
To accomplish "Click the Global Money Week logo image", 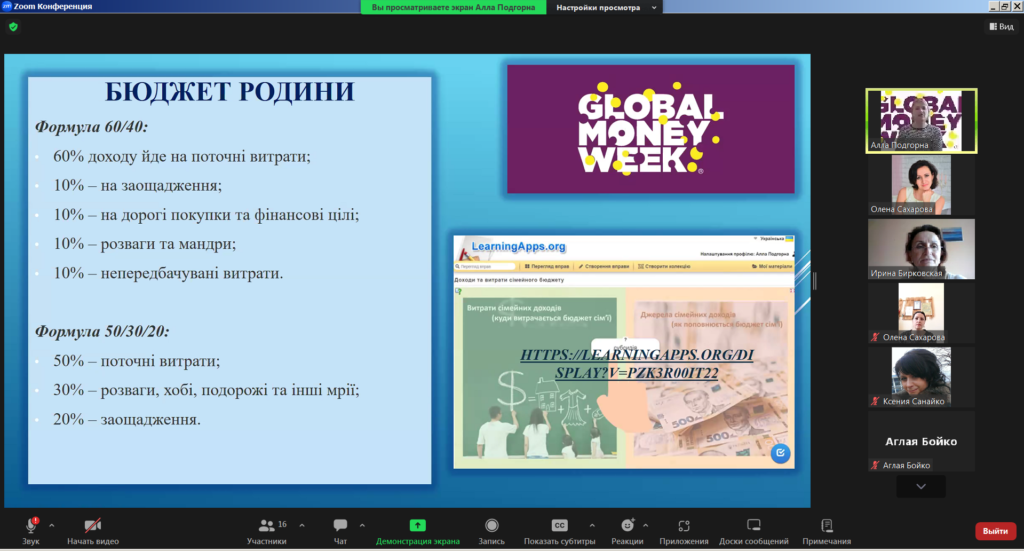I will pos(651,129).
